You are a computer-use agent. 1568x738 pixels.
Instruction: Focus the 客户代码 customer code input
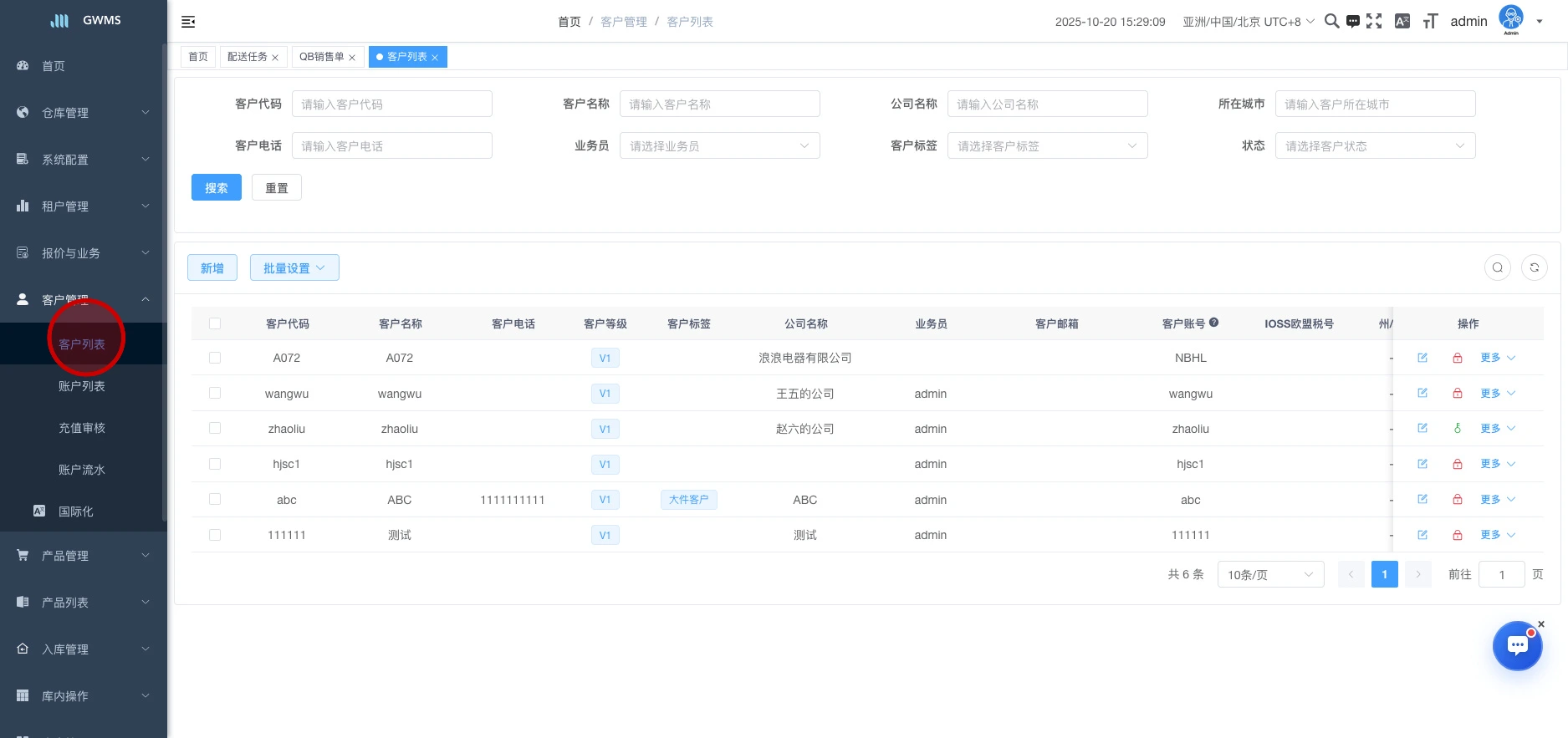tap(391, 104)
